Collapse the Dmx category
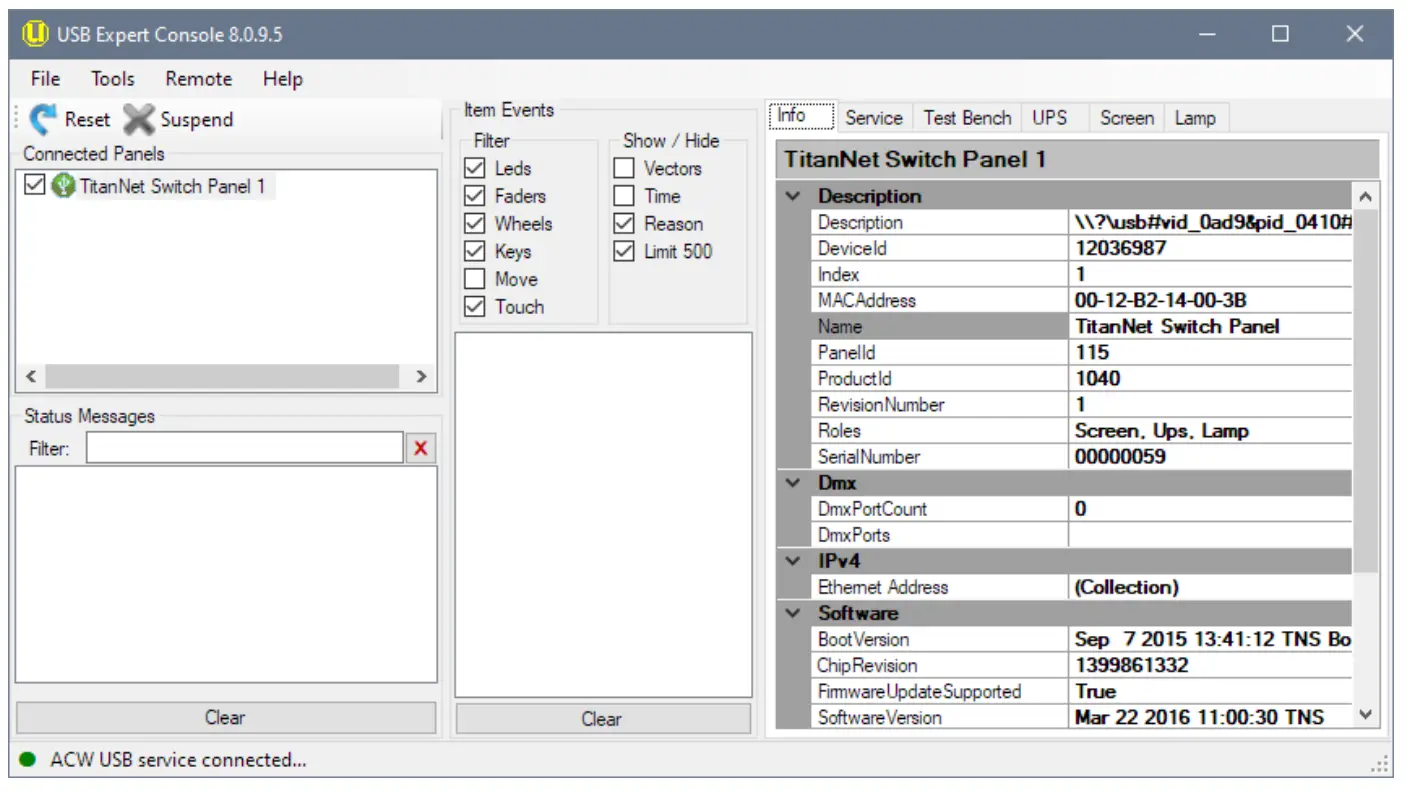 (793, 483)
